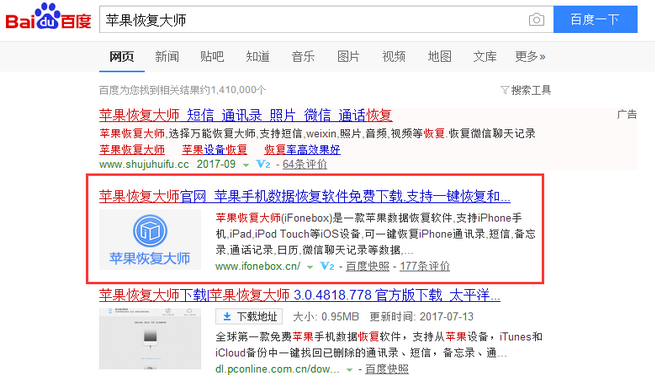Image resolution: width=655 pixels, height=390 pixels.
Task: Switch to the 图片 tab
Action: (348, 56)
